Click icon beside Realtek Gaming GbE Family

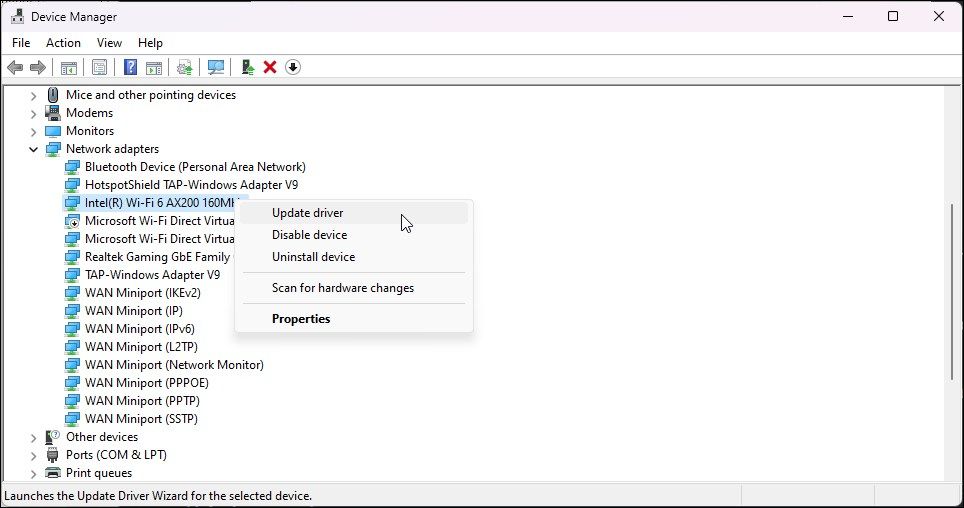72,256
